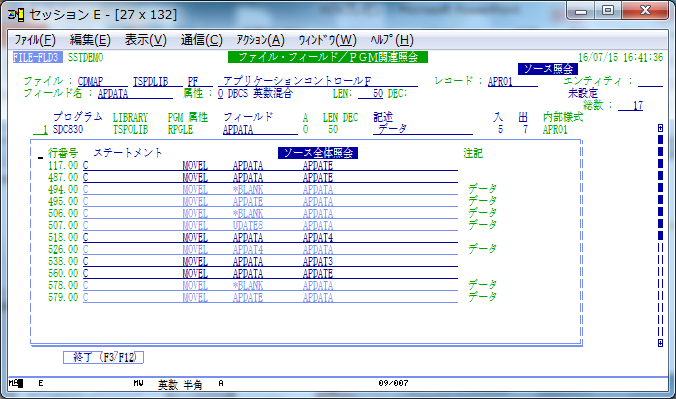Open the ウィンドウ(W) menu
Screen dimensions: 676x399
click(328, 40)
